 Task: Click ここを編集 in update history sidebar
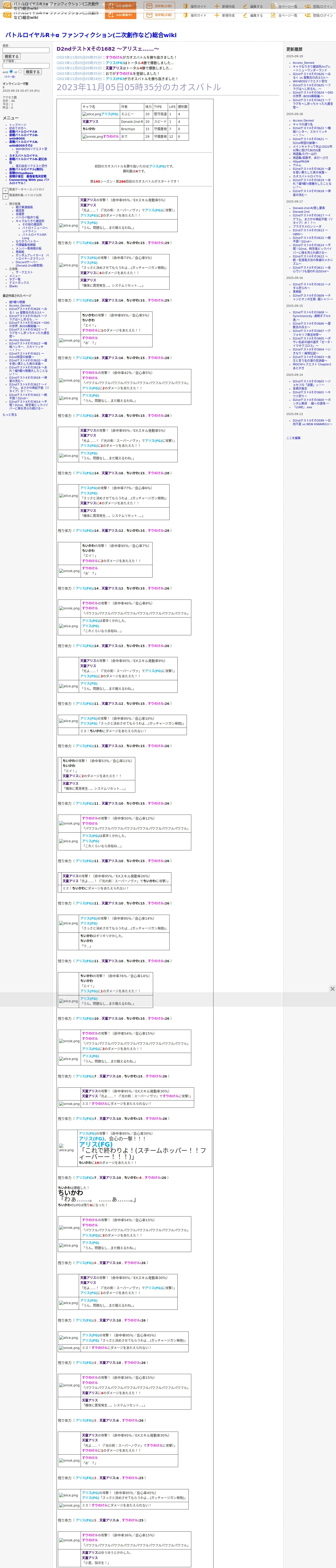293,438
